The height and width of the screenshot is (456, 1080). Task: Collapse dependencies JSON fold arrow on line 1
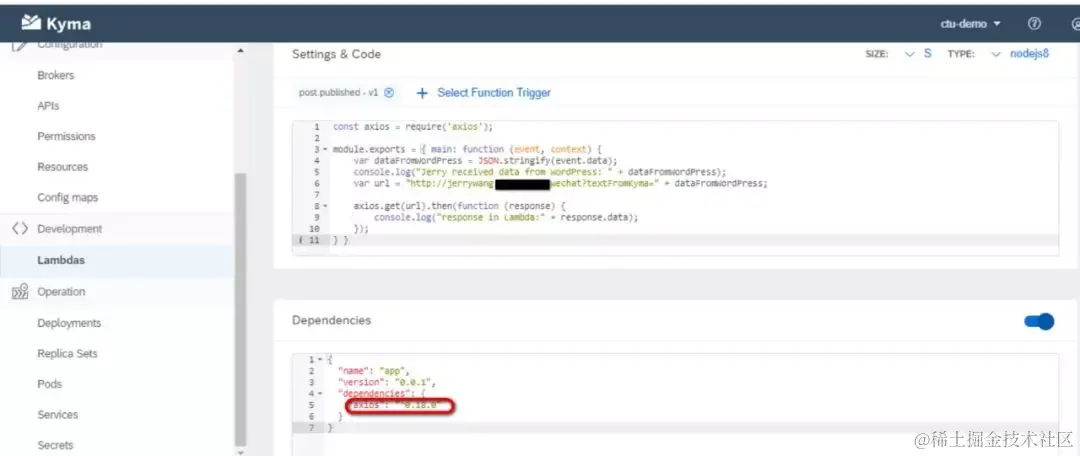tap(321, 360)
